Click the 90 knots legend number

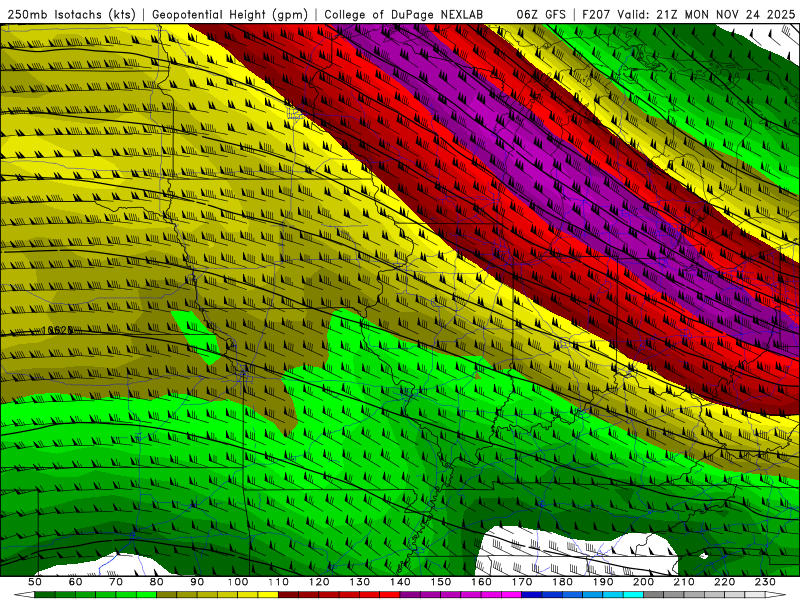click(197, 582)
